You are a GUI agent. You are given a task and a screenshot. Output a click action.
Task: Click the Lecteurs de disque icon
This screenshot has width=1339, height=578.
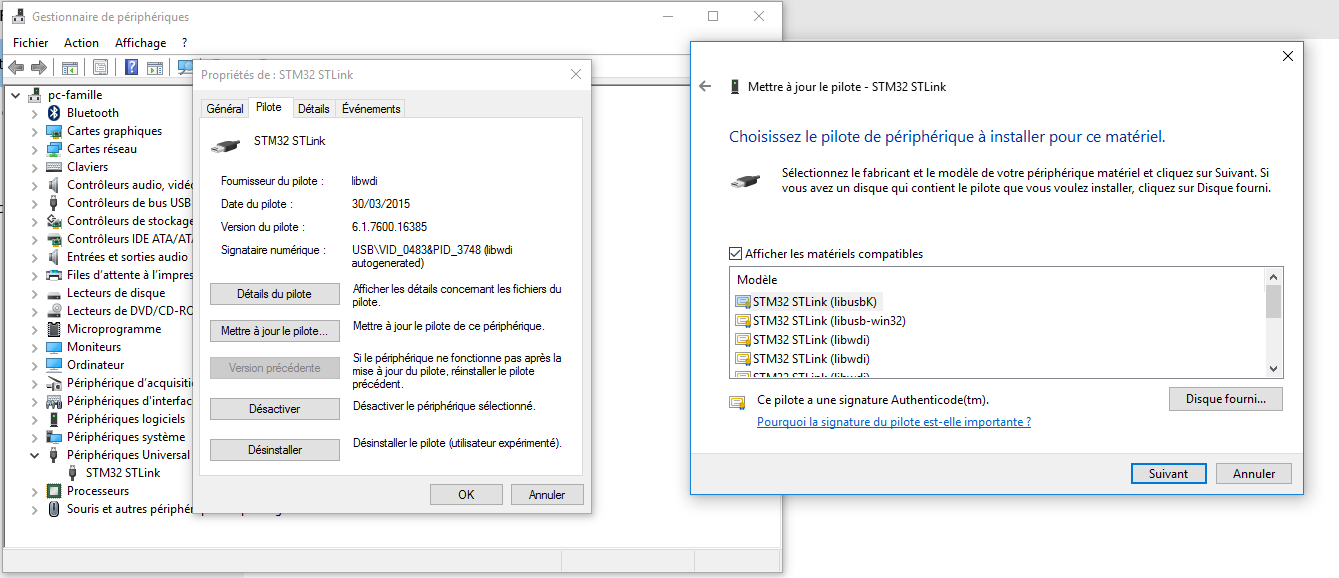click(x=56, y=293)
